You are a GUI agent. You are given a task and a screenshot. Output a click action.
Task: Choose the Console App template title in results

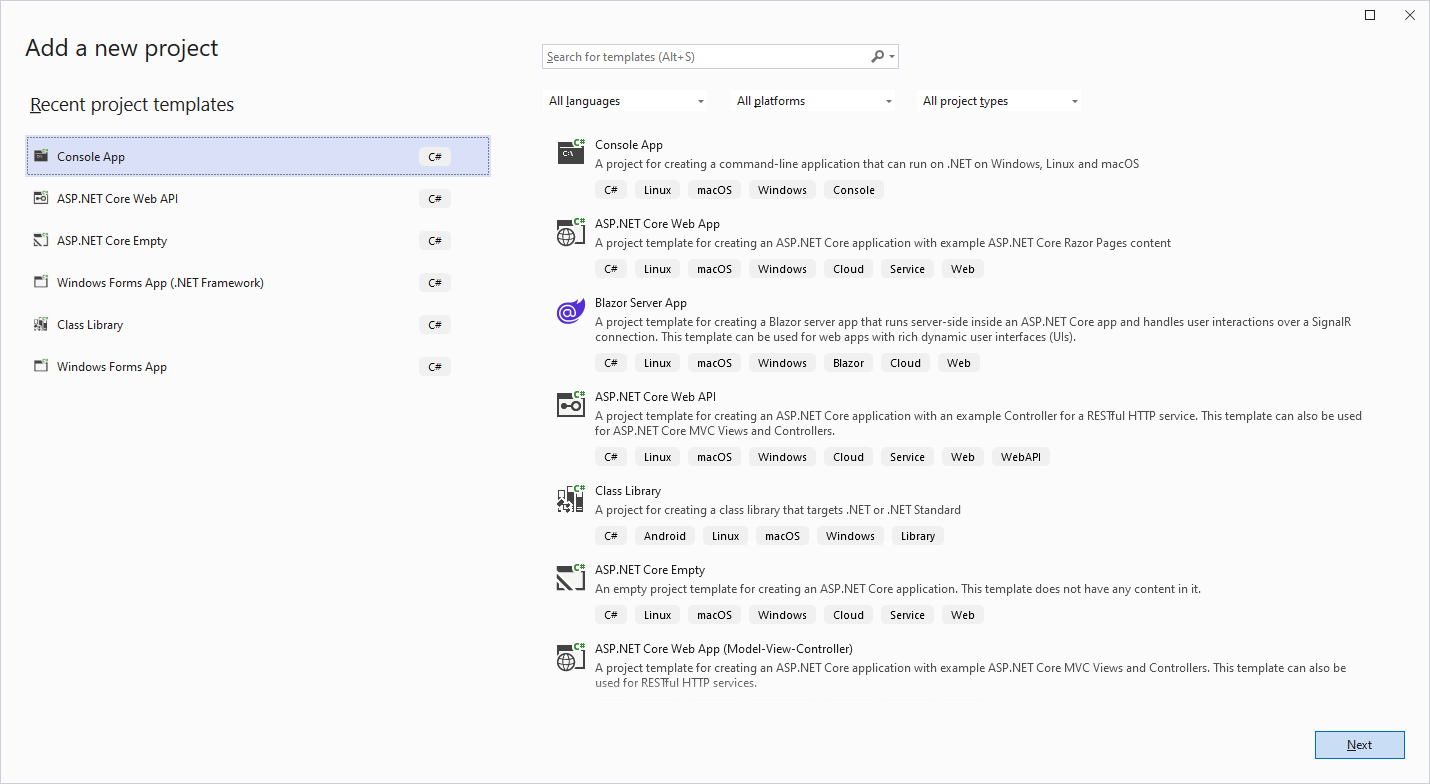629,145
